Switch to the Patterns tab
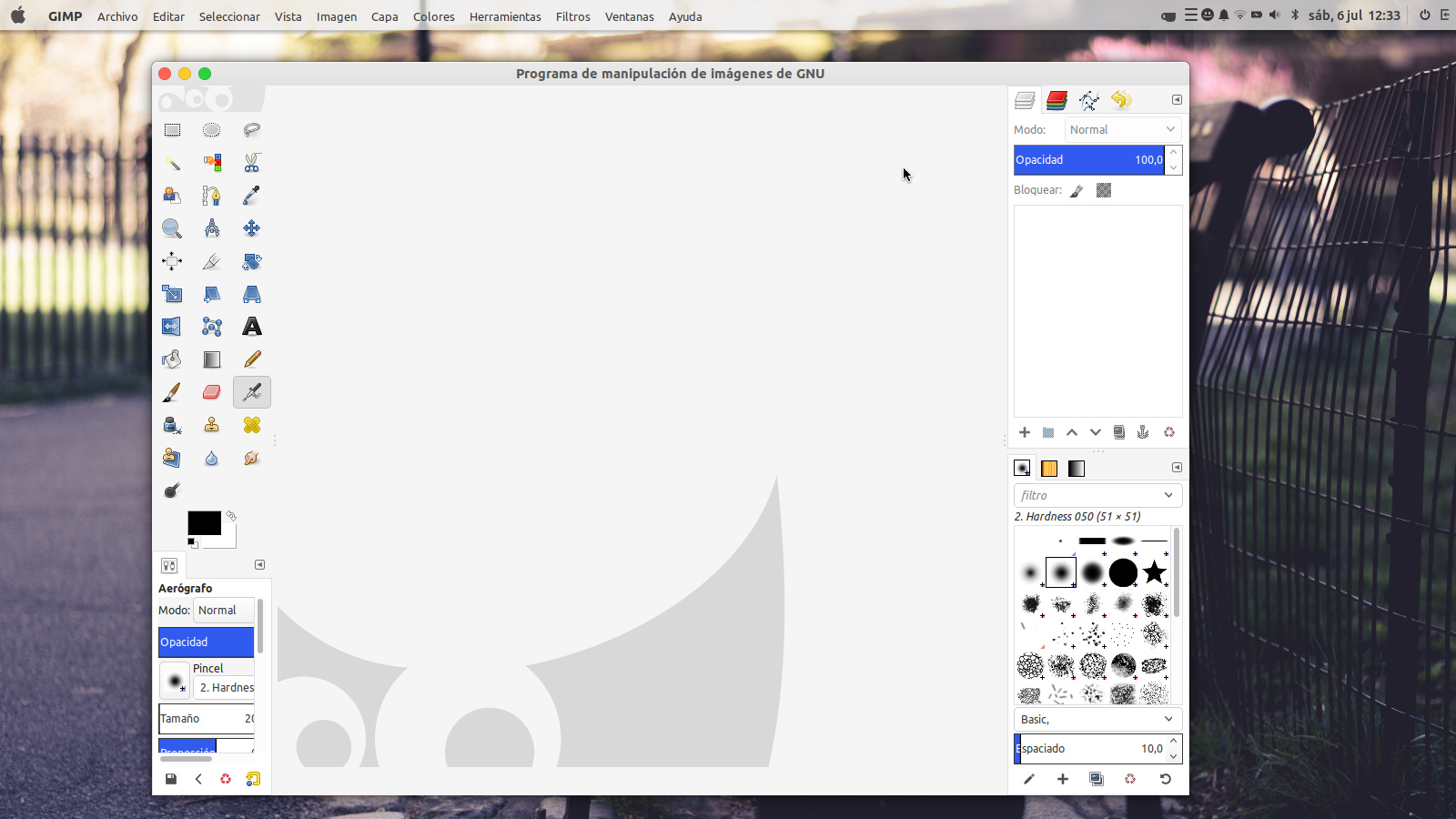The width and height of the screenshot is (1456, 819). (x=1049, y=469)
